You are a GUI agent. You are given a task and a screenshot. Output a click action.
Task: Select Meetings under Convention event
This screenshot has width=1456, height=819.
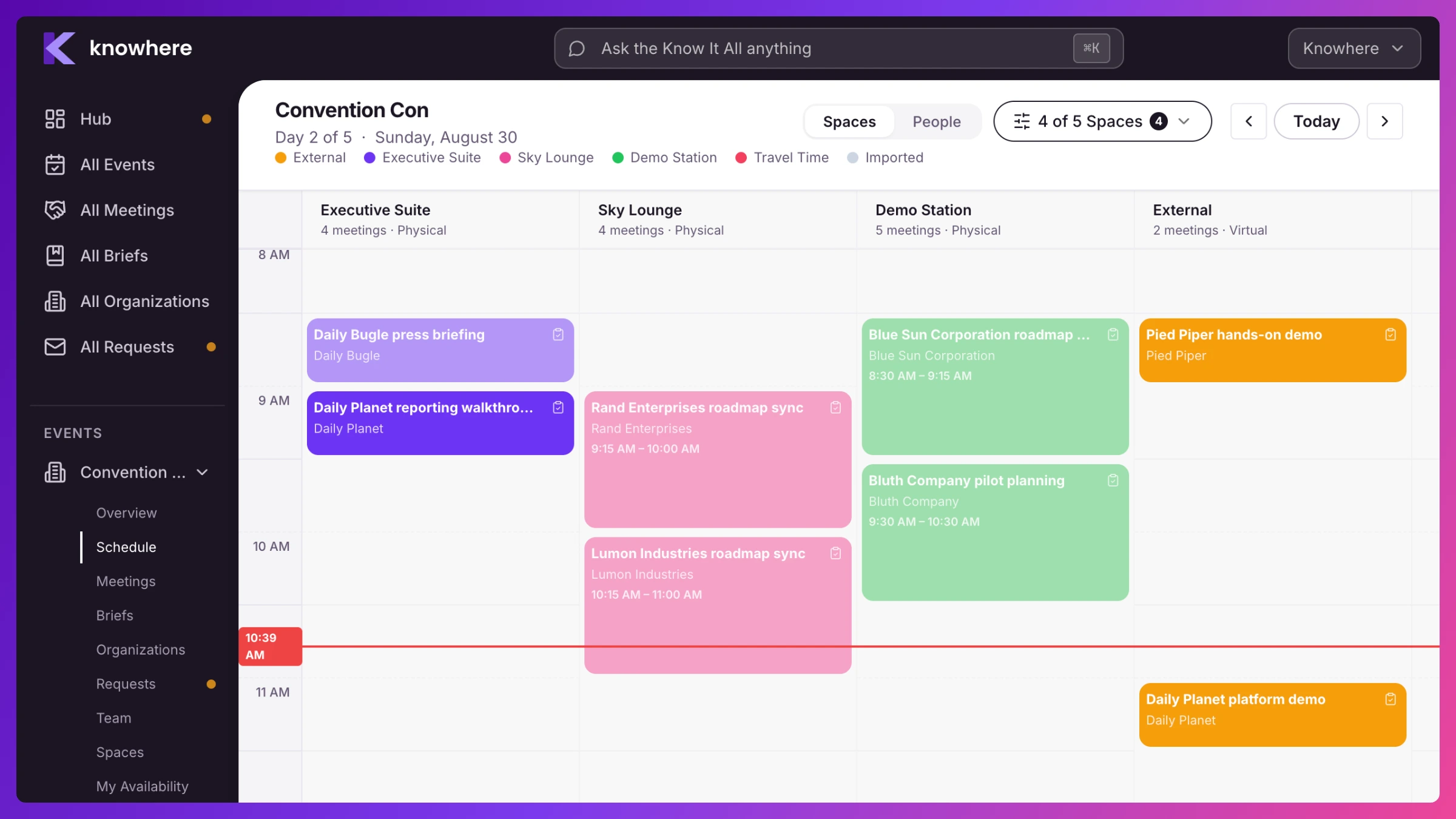126,581
